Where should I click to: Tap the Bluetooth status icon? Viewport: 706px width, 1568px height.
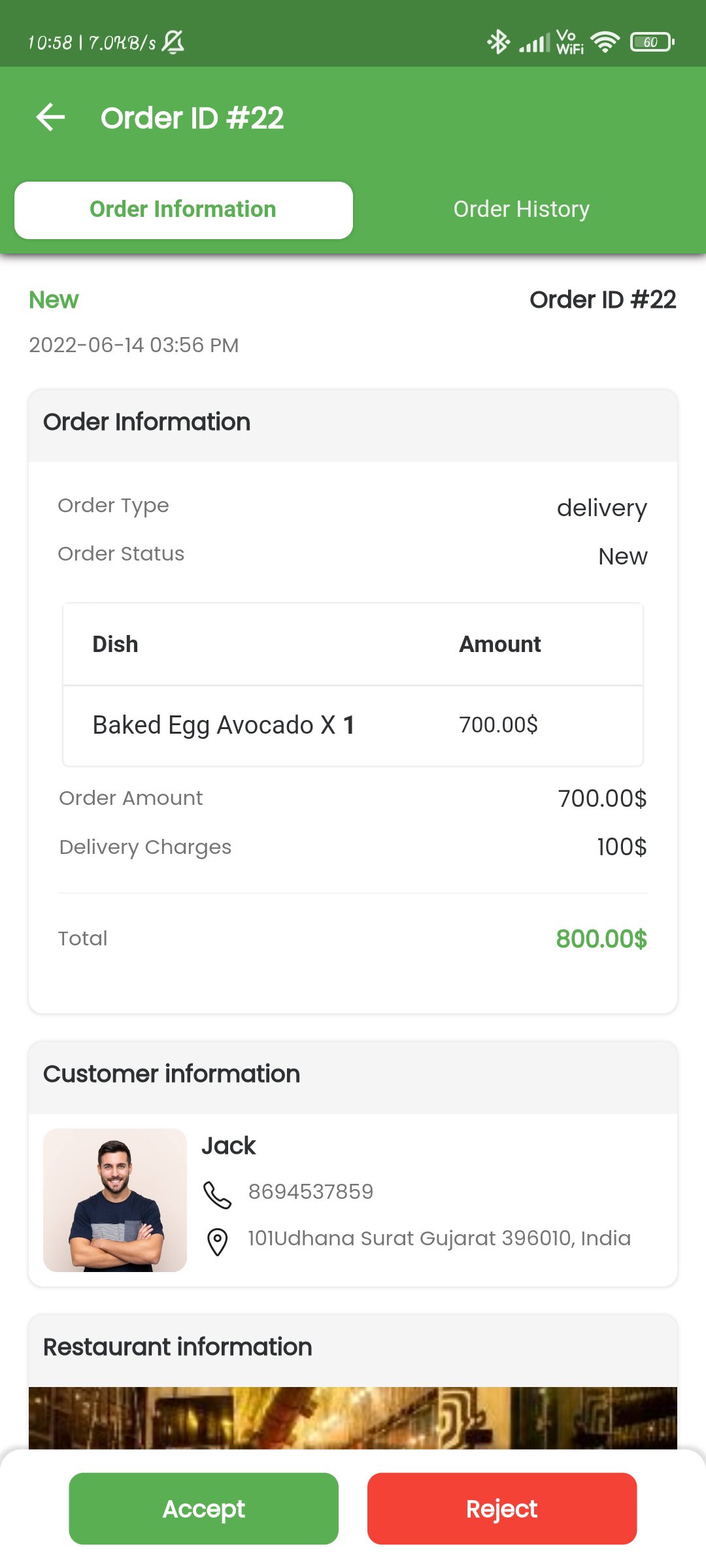coord(499,42)
